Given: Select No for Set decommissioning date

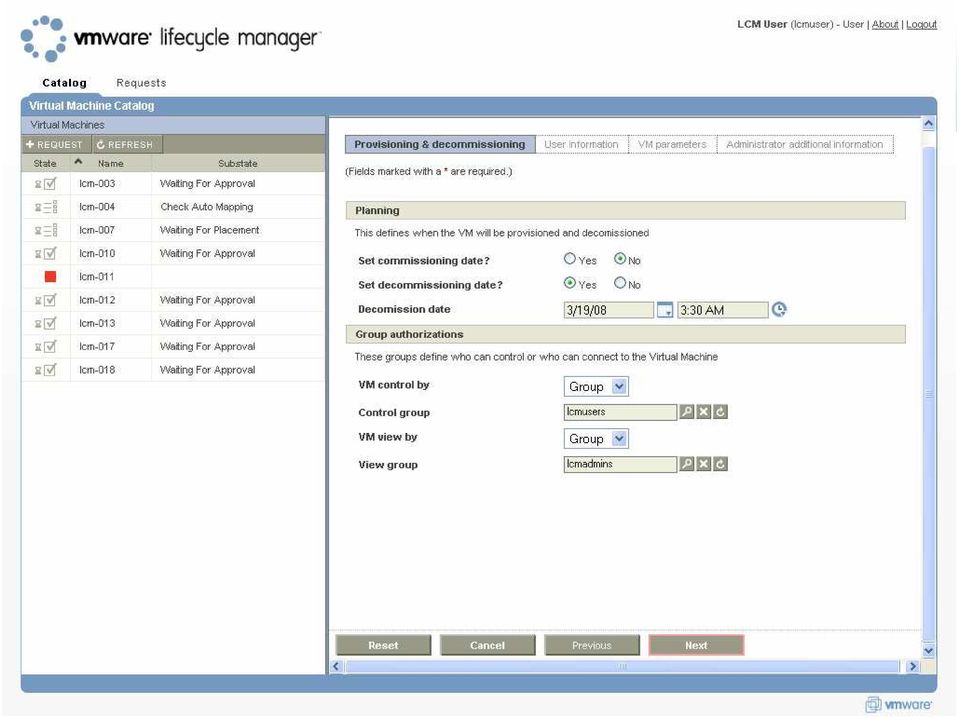Looking at the screenshot, I should pos(620,283).
